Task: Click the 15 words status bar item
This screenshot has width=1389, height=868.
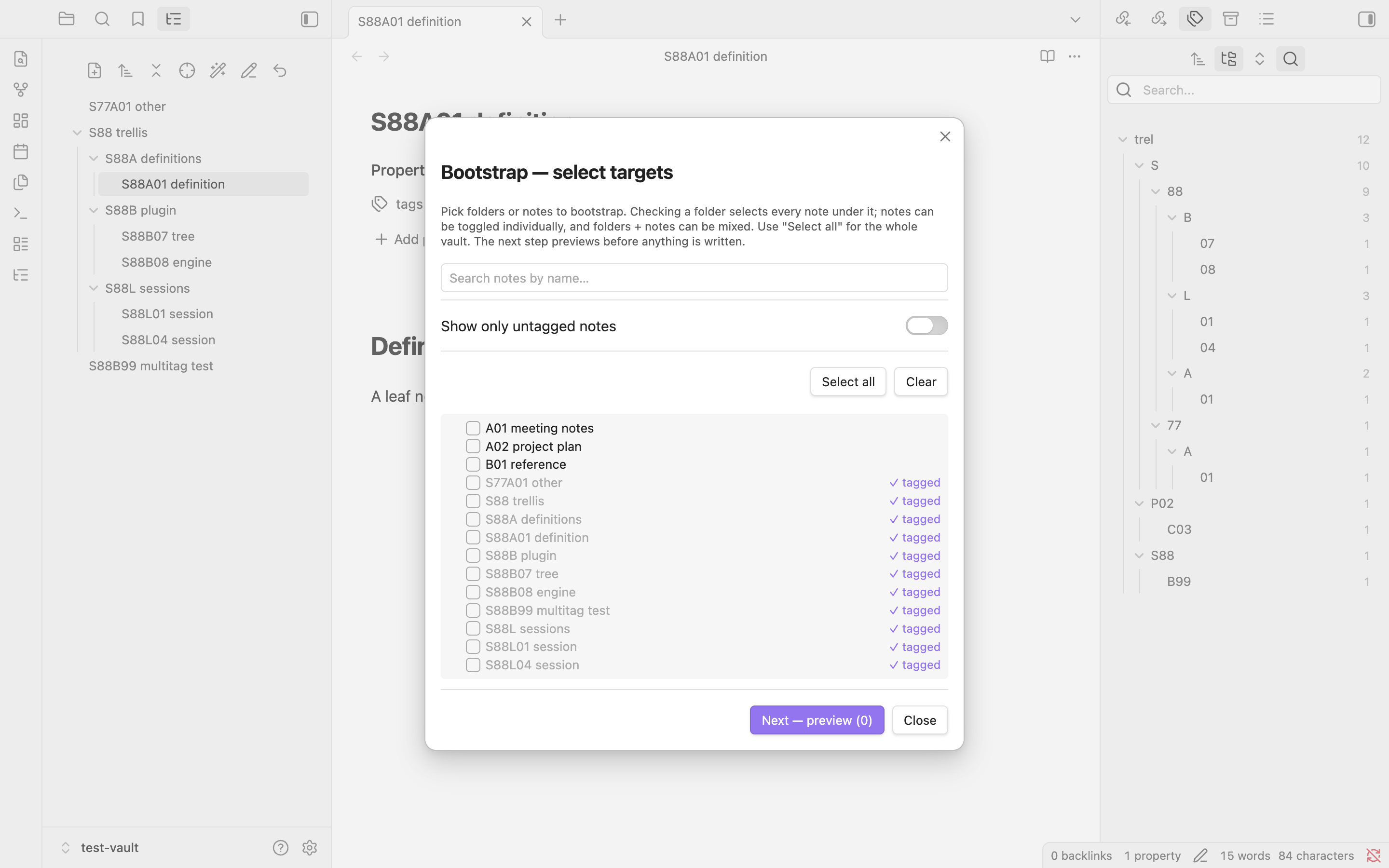Action: pos(1244,855)
